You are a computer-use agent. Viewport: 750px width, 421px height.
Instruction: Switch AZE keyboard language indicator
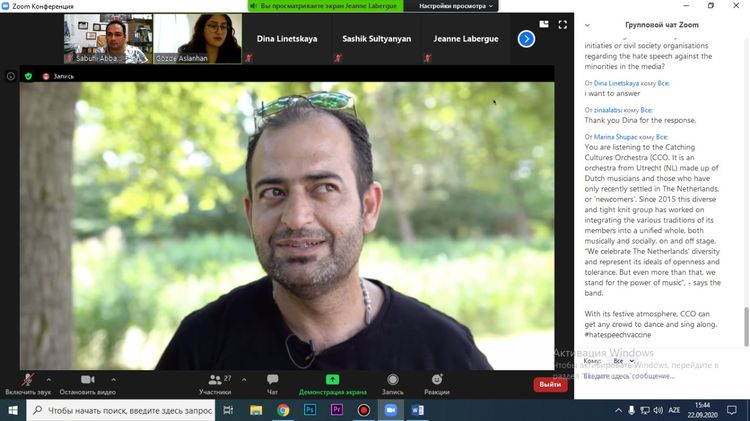tap(674, 410)
